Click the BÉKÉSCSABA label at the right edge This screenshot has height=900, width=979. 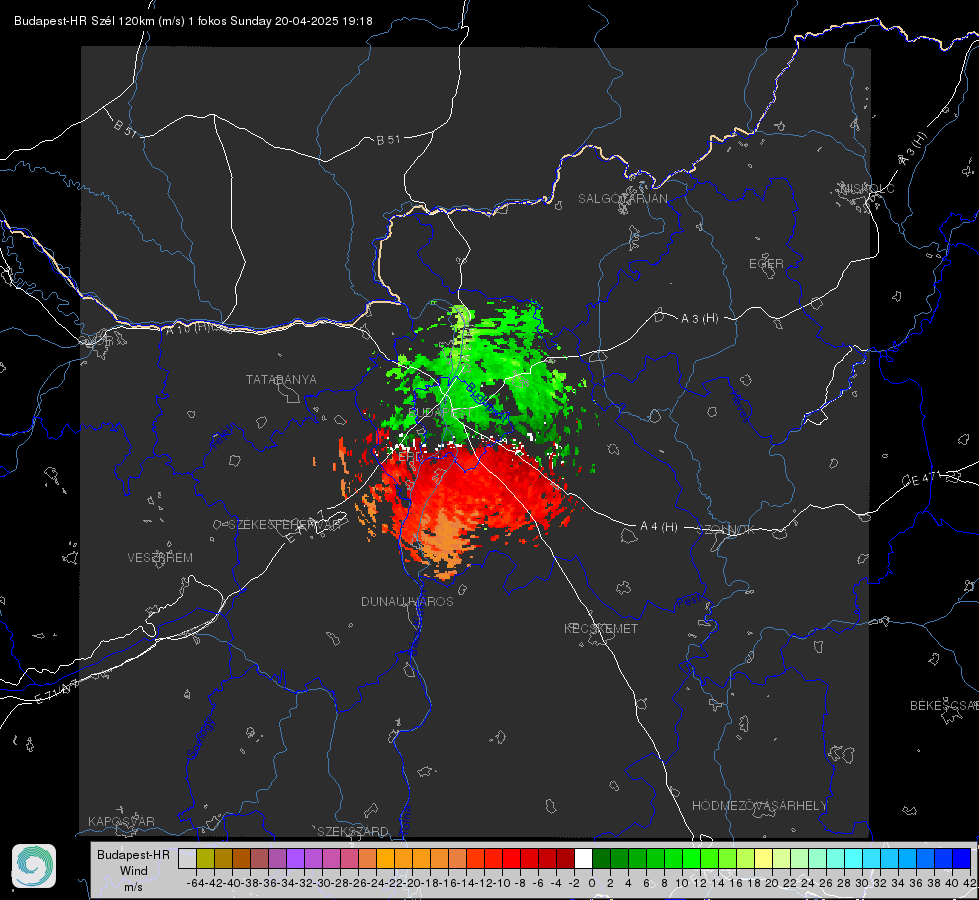[944, 706]
